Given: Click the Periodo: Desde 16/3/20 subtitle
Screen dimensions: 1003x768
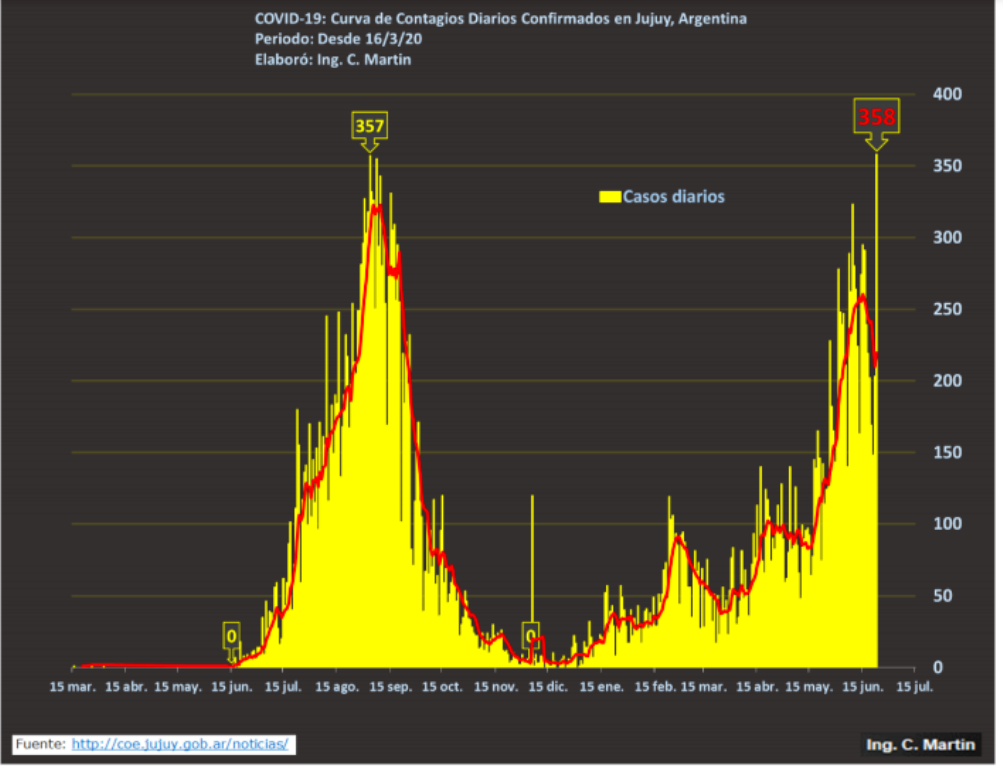Looking at the screenshot, I should click(x=338, y=39).
